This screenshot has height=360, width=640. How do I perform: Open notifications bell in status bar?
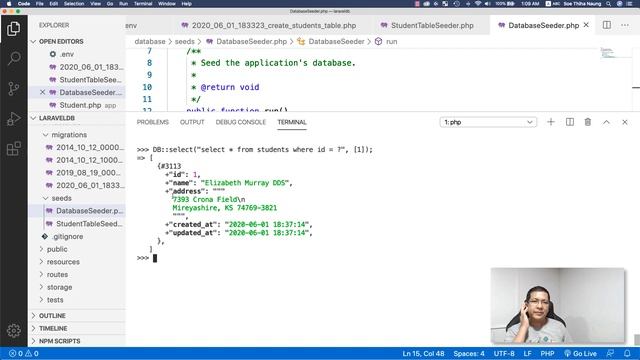627,353
